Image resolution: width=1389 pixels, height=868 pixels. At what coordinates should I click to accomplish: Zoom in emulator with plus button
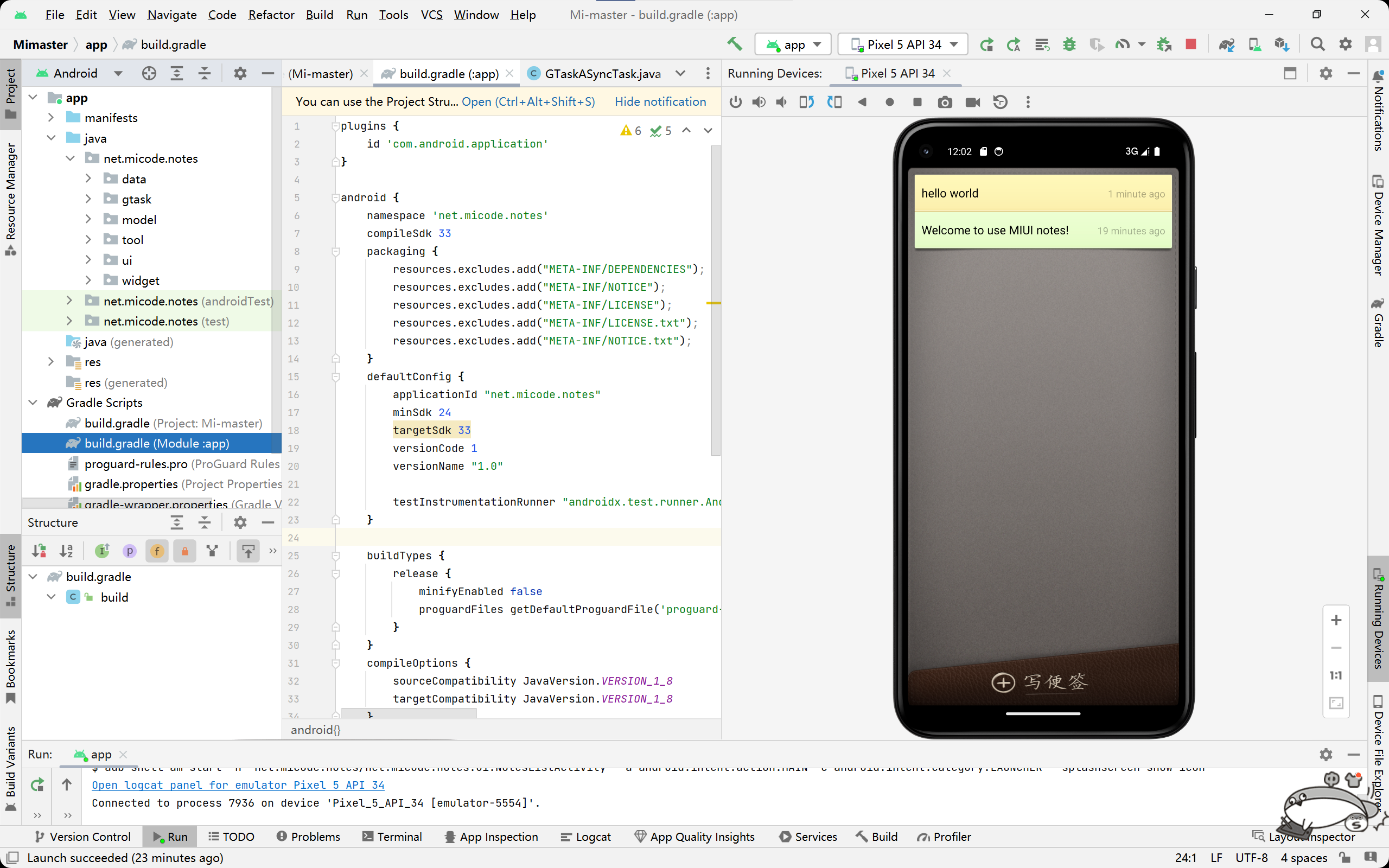pos(1336,620)
